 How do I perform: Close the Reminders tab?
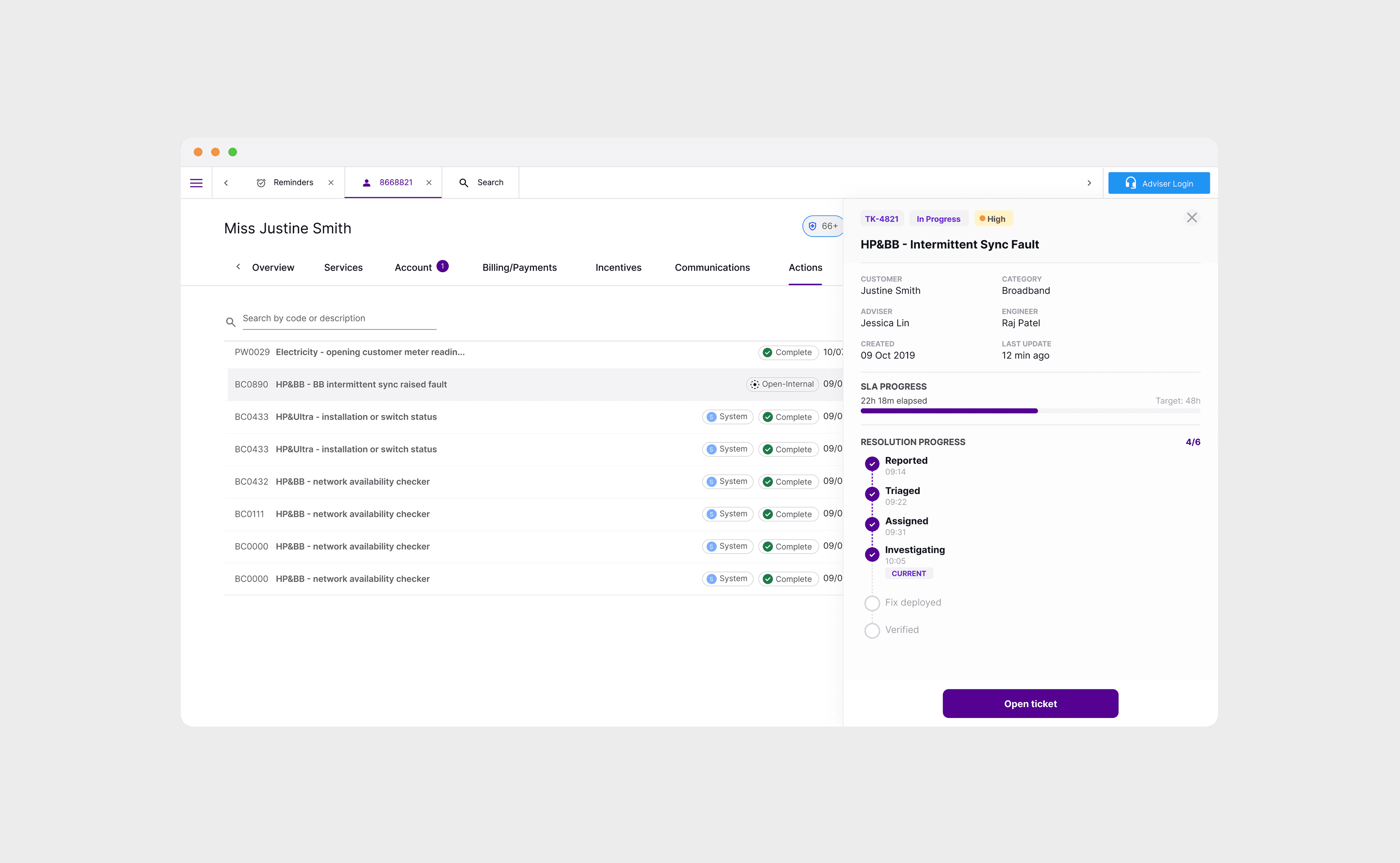[x=331, y=183]
